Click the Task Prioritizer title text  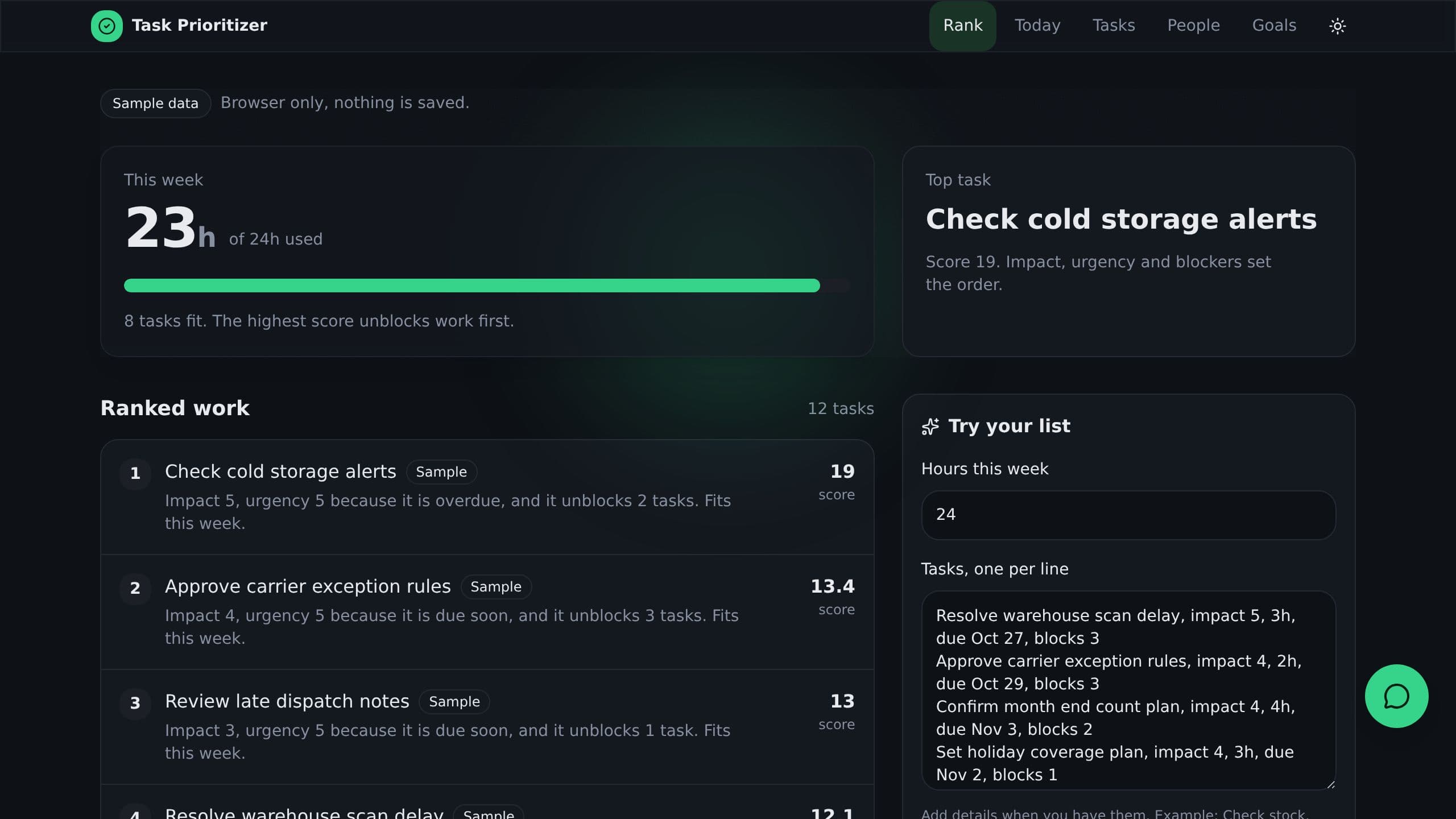pyautogui.click(x=199, y=26)
